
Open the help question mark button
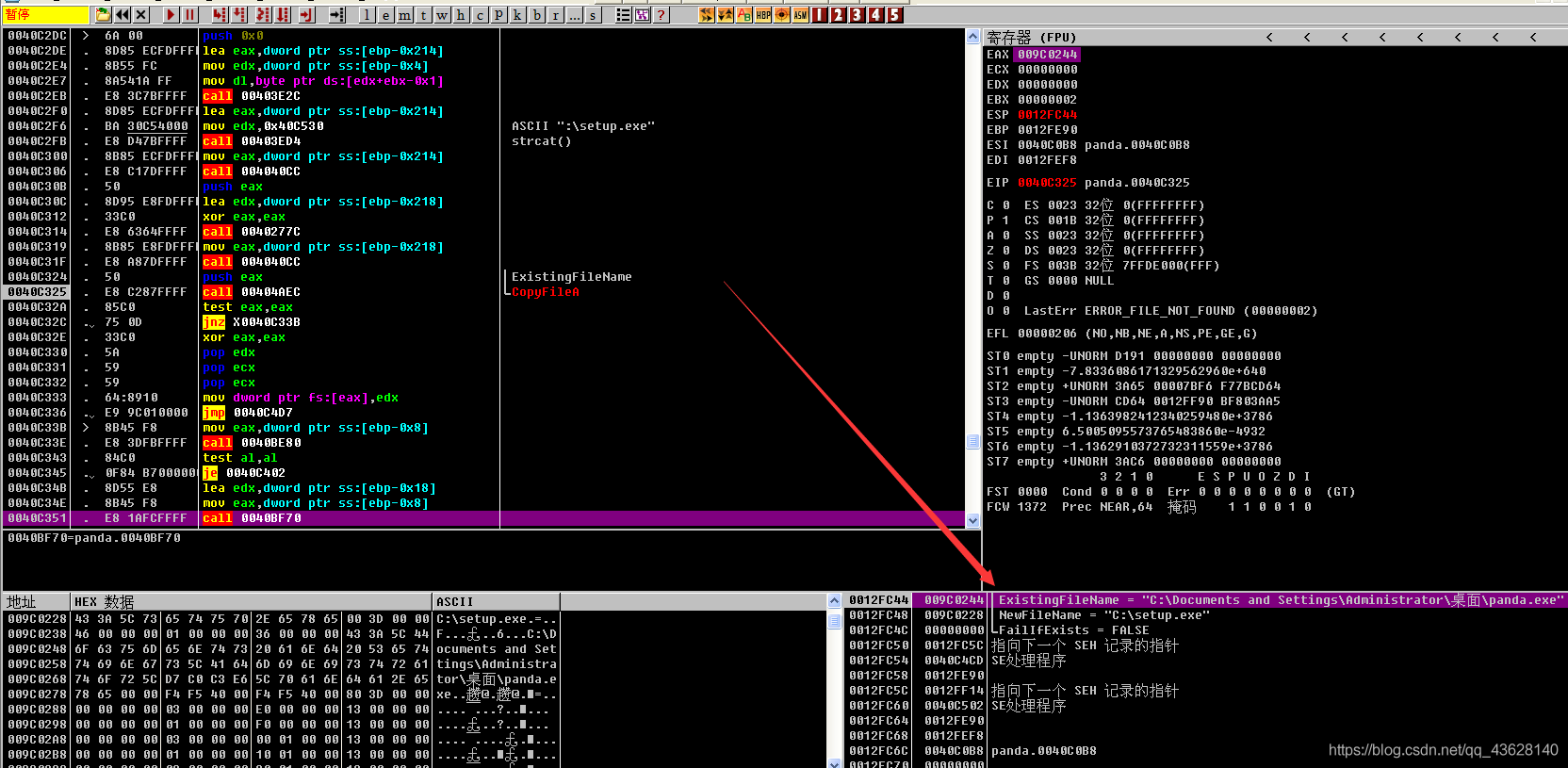click(661, 15)
